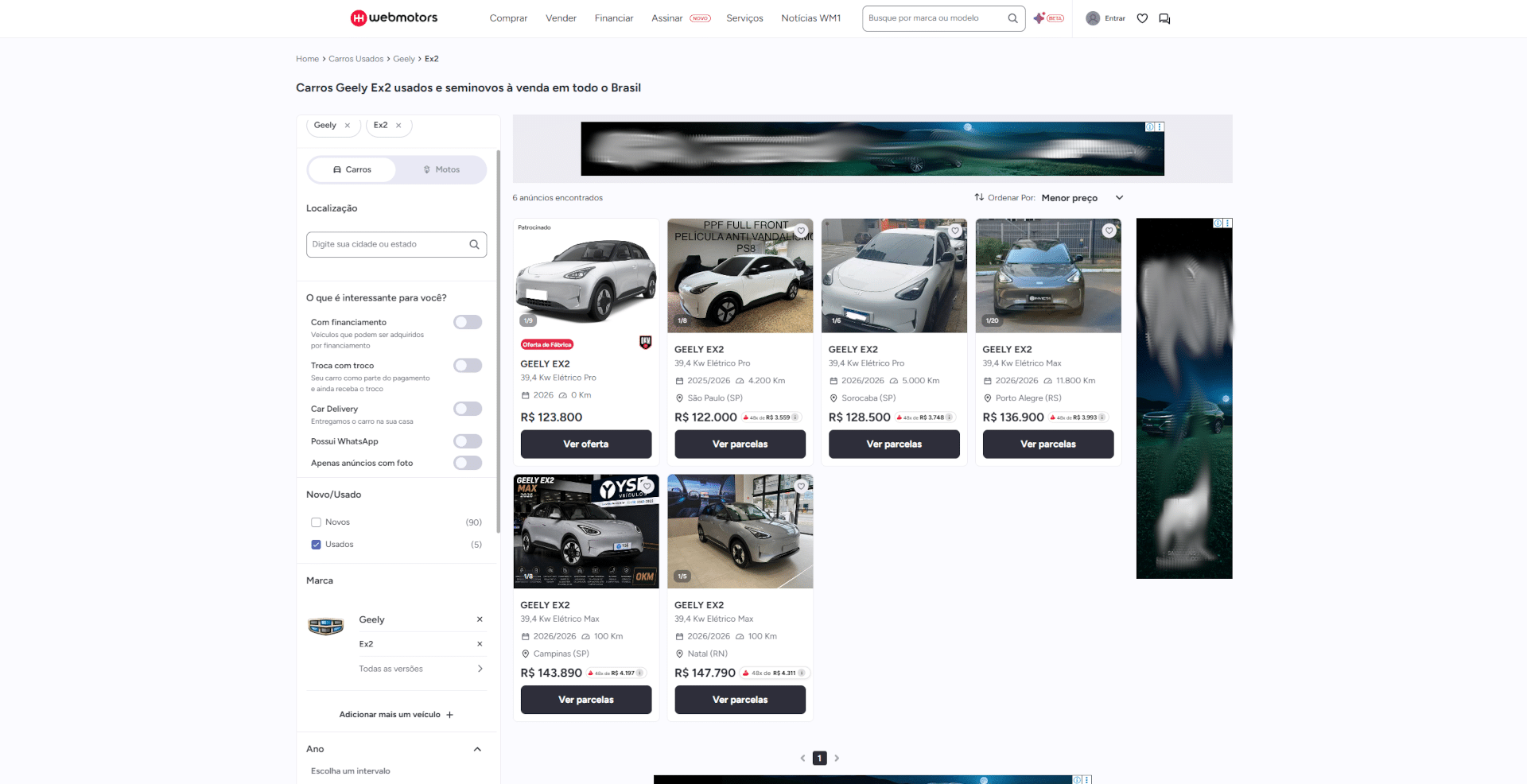Click the plus icon to add vehicle
Image resolution: width=1527 pixels, height=784 pixels.
(449, 715)
